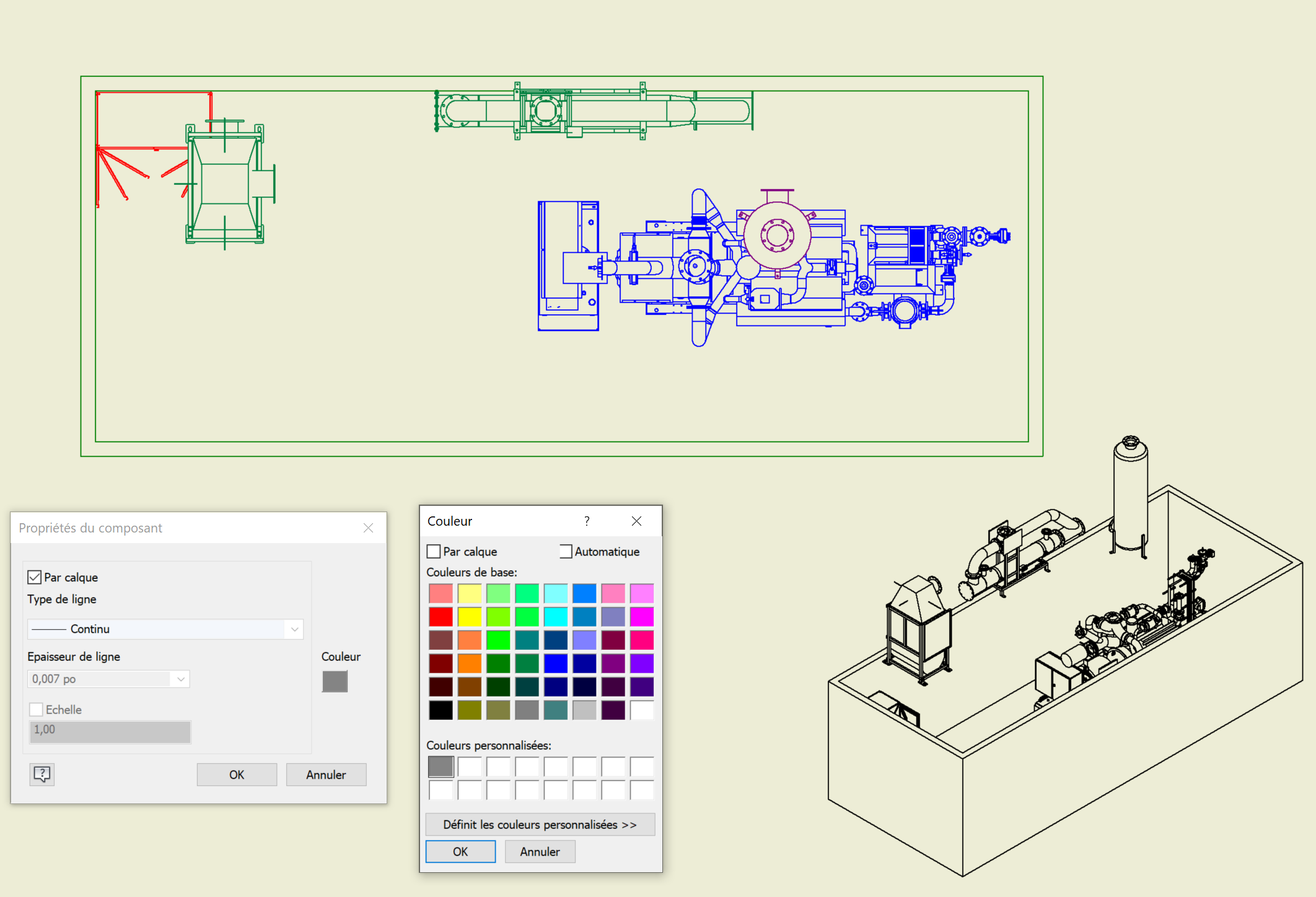
Task: Confirm color choice with OK
Action: [x=460, y=851]
